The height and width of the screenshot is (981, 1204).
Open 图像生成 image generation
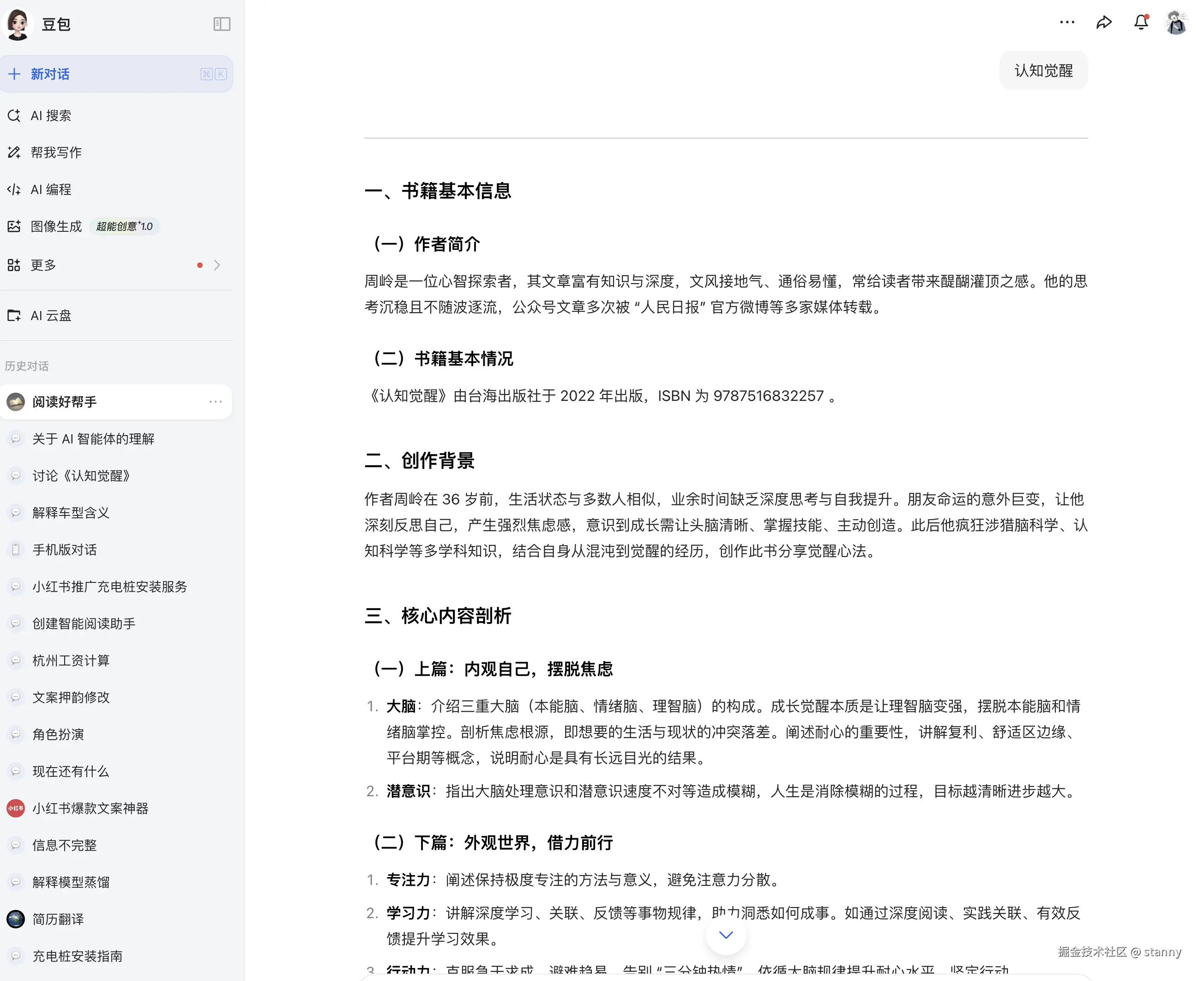pos(56,227)
